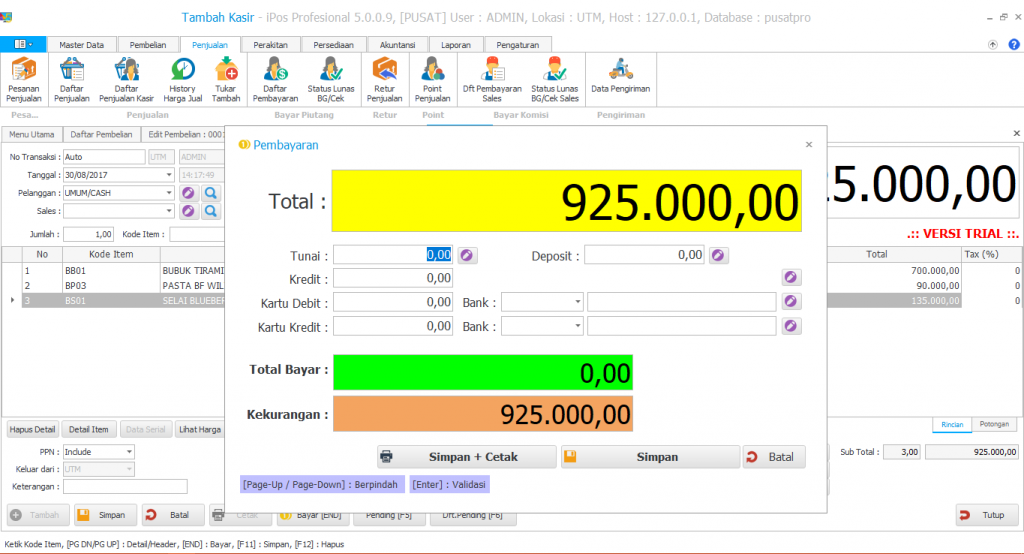
Task: Focus the Deposit amount field
Action: 644,255
